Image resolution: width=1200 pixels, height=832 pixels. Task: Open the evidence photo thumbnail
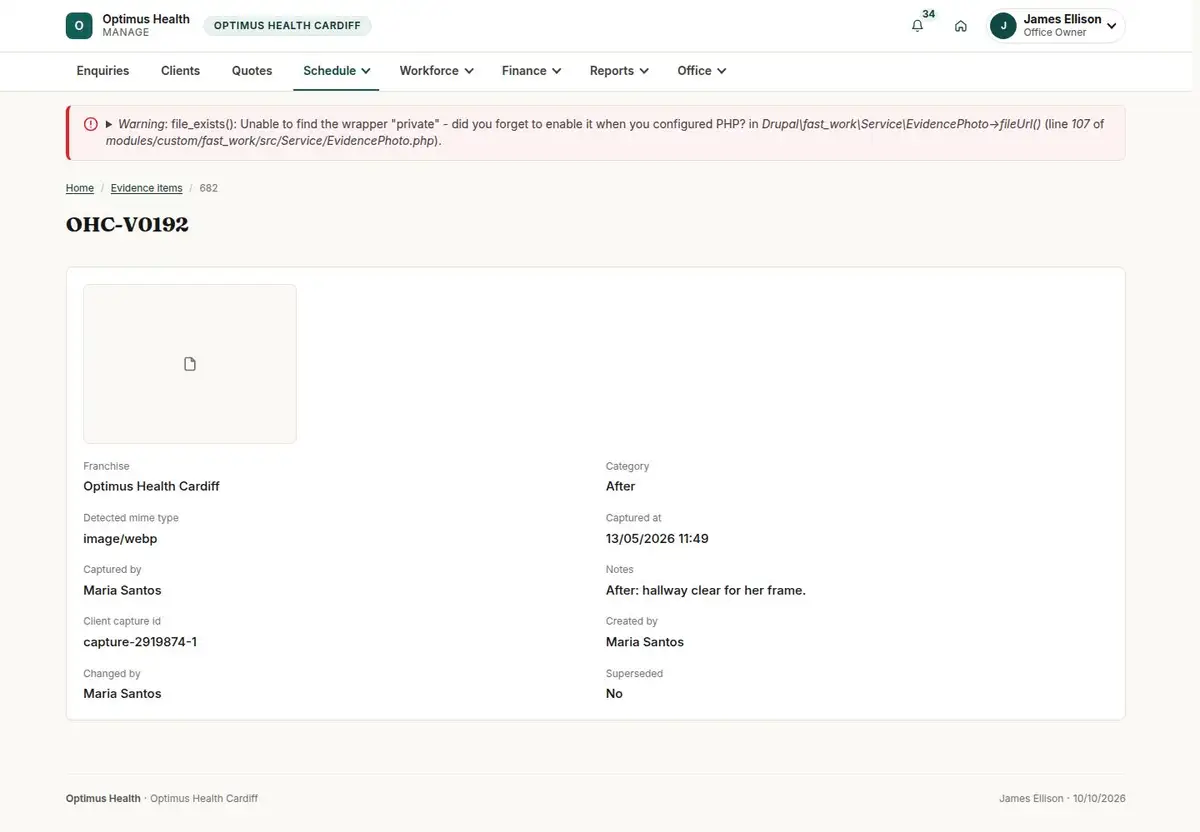click(x=190, y=364)
